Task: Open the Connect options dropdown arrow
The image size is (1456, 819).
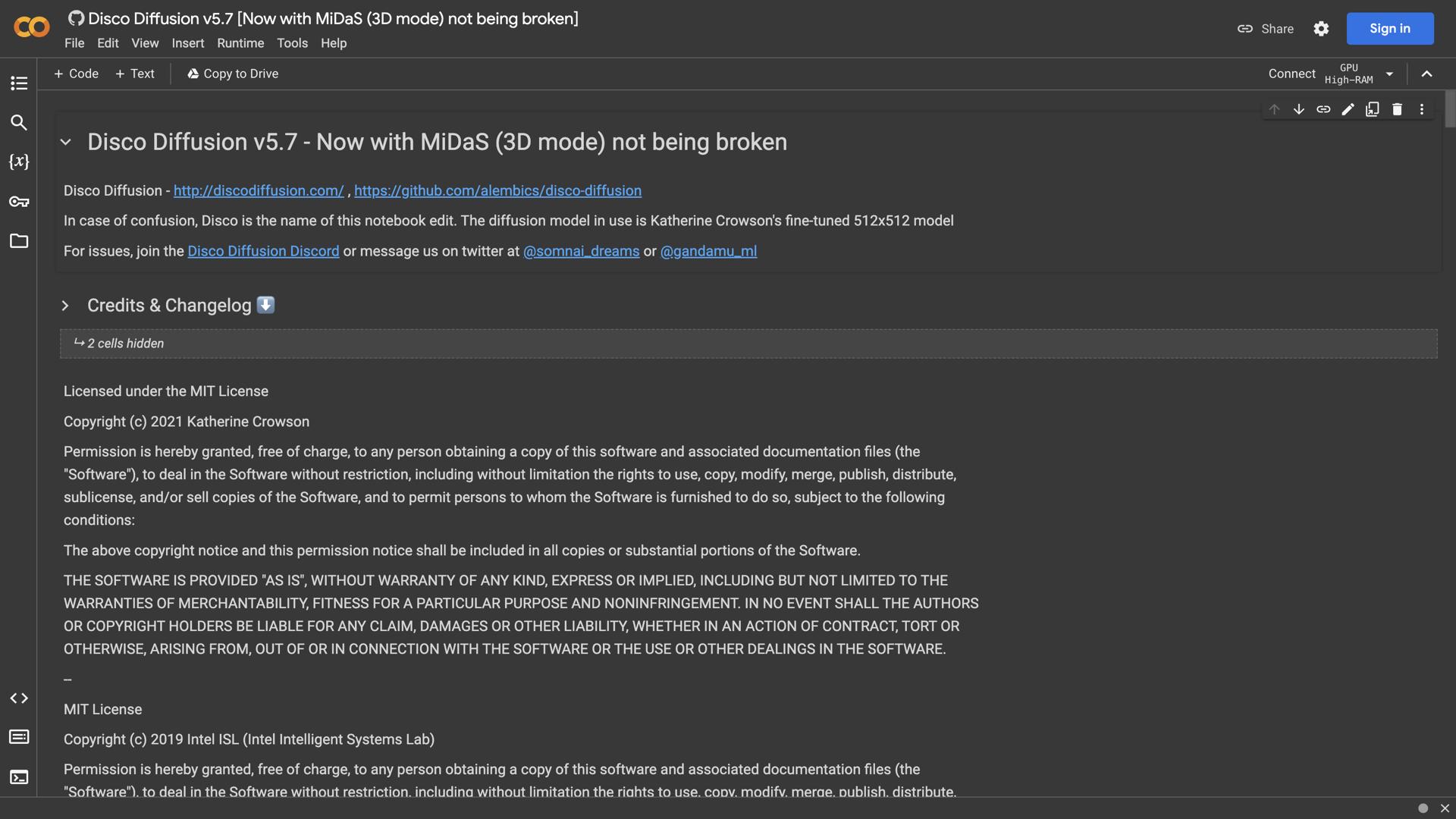Action: pyautogui.click(x=1389, y=74)
